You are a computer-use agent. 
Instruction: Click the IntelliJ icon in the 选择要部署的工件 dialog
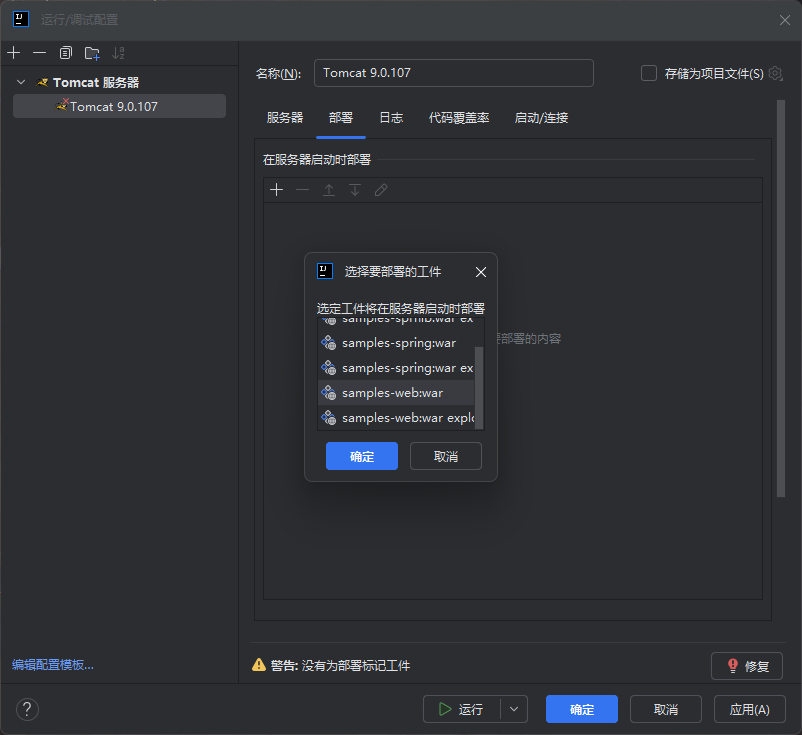pyautogui.click(x=325, y=271)
